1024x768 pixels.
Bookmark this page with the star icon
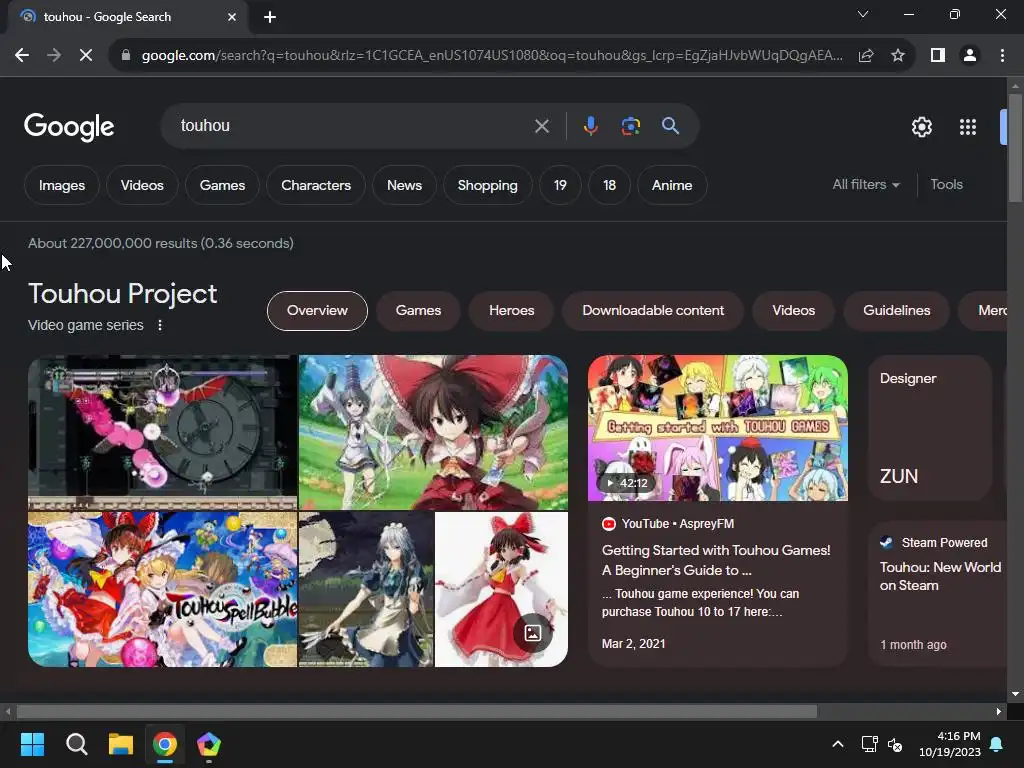[x=898, y=56]
